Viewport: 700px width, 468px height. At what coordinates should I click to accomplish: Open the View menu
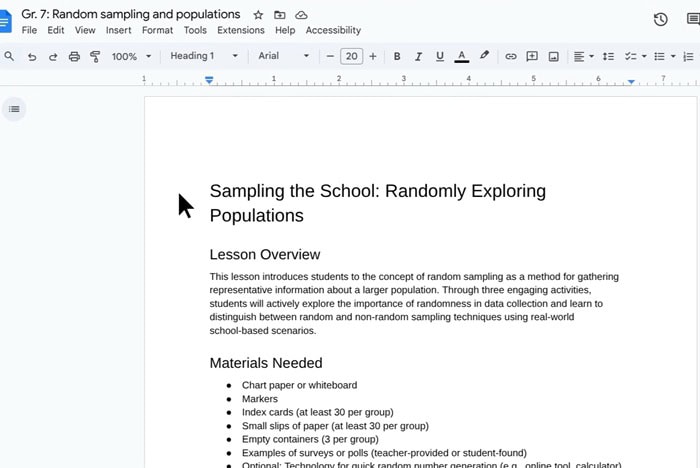(x=85, y=30)
